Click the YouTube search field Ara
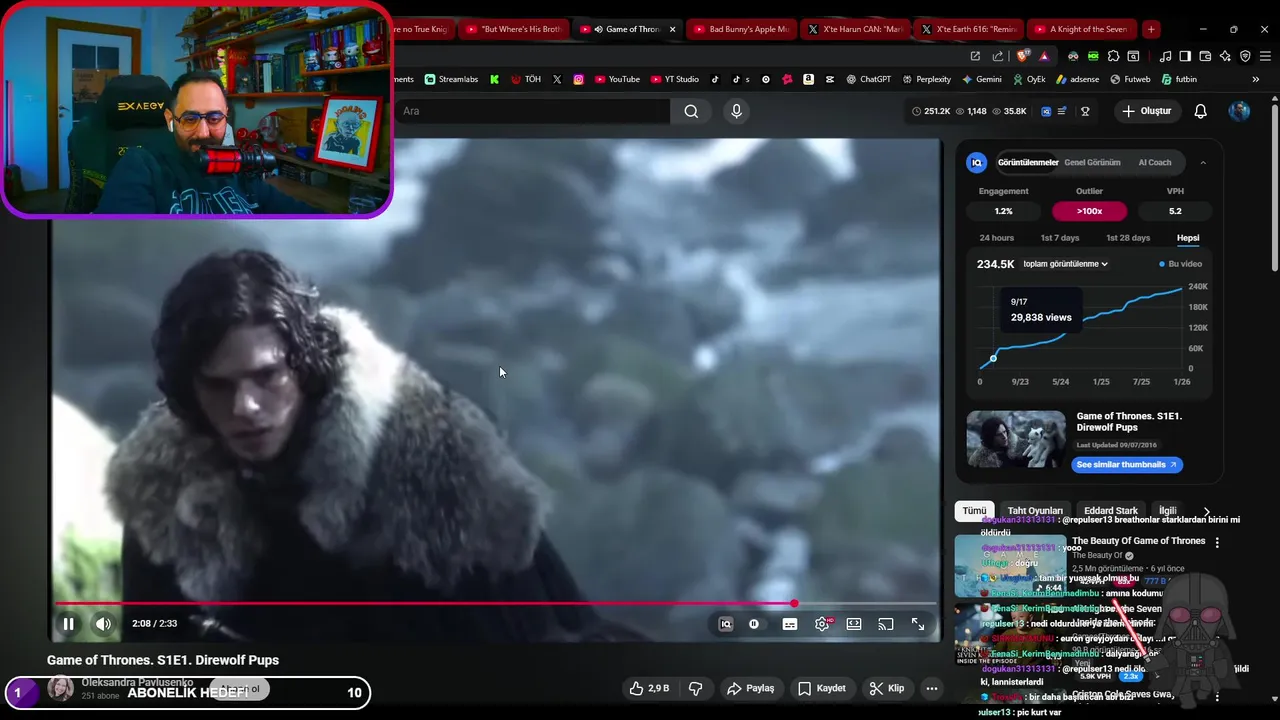The image size is (1280, 720). pyautogui.click(x=532, y=111)
